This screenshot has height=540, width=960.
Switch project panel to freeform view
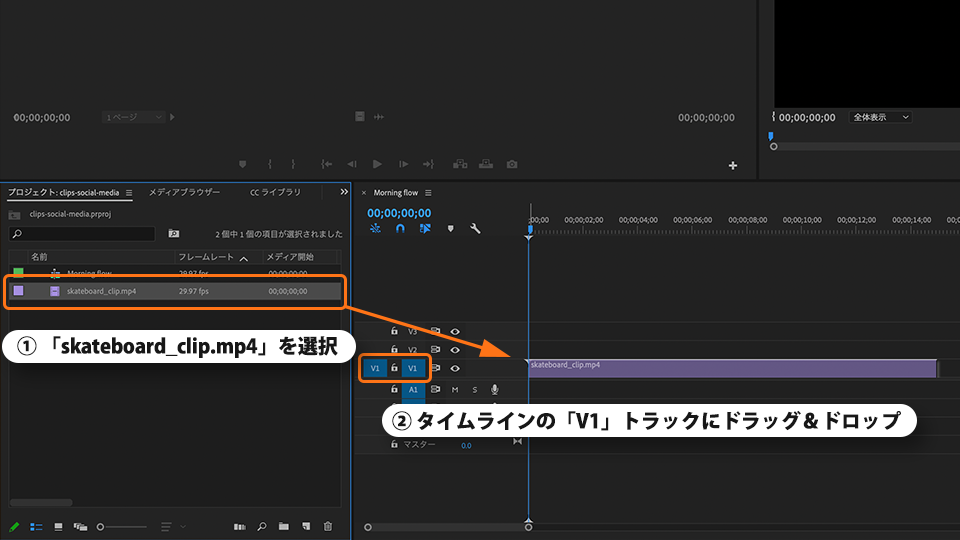[x=80, y=527]
